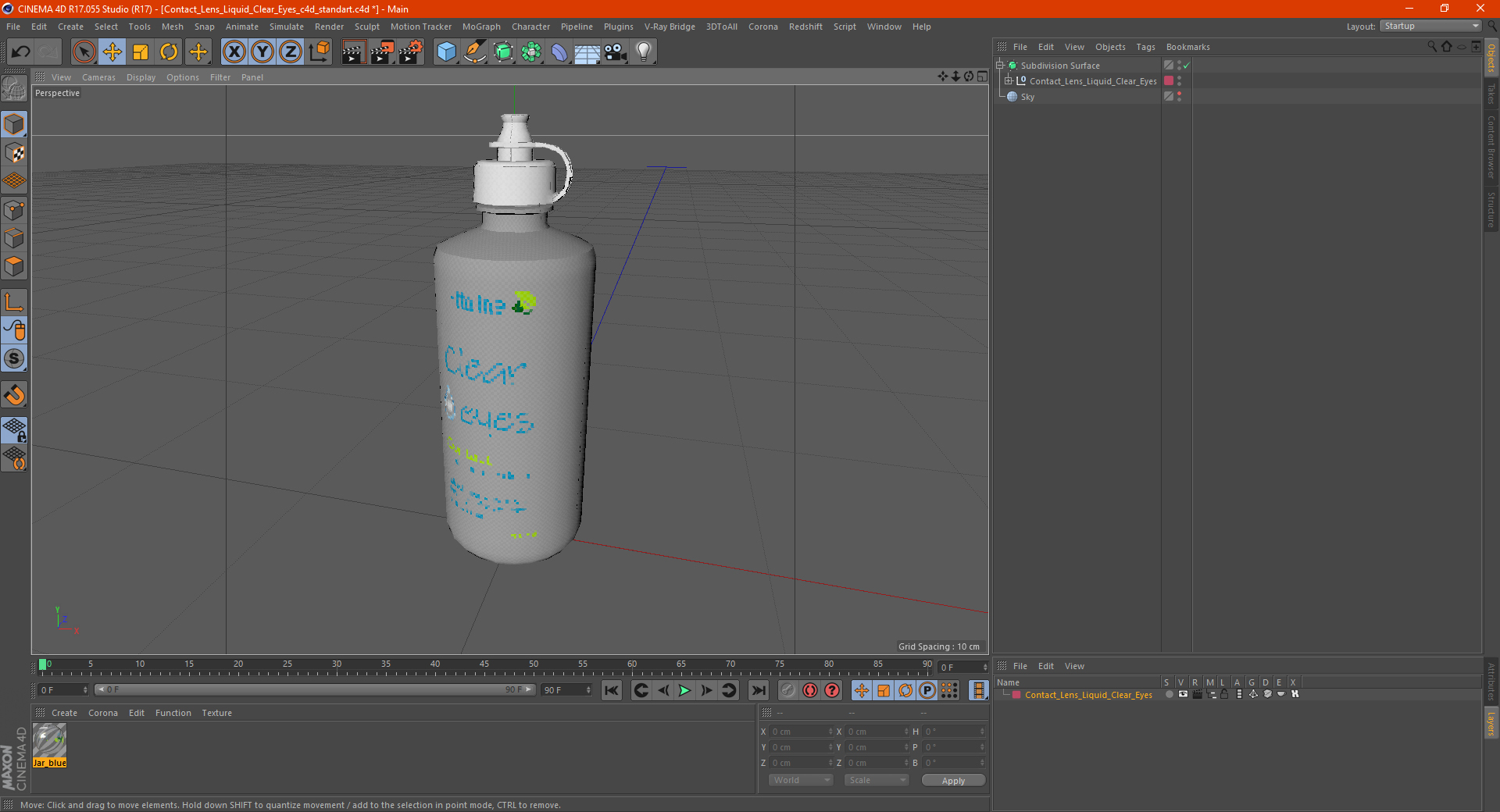Toggle Subdivision Surface enable checkmark

[1186, 66]
